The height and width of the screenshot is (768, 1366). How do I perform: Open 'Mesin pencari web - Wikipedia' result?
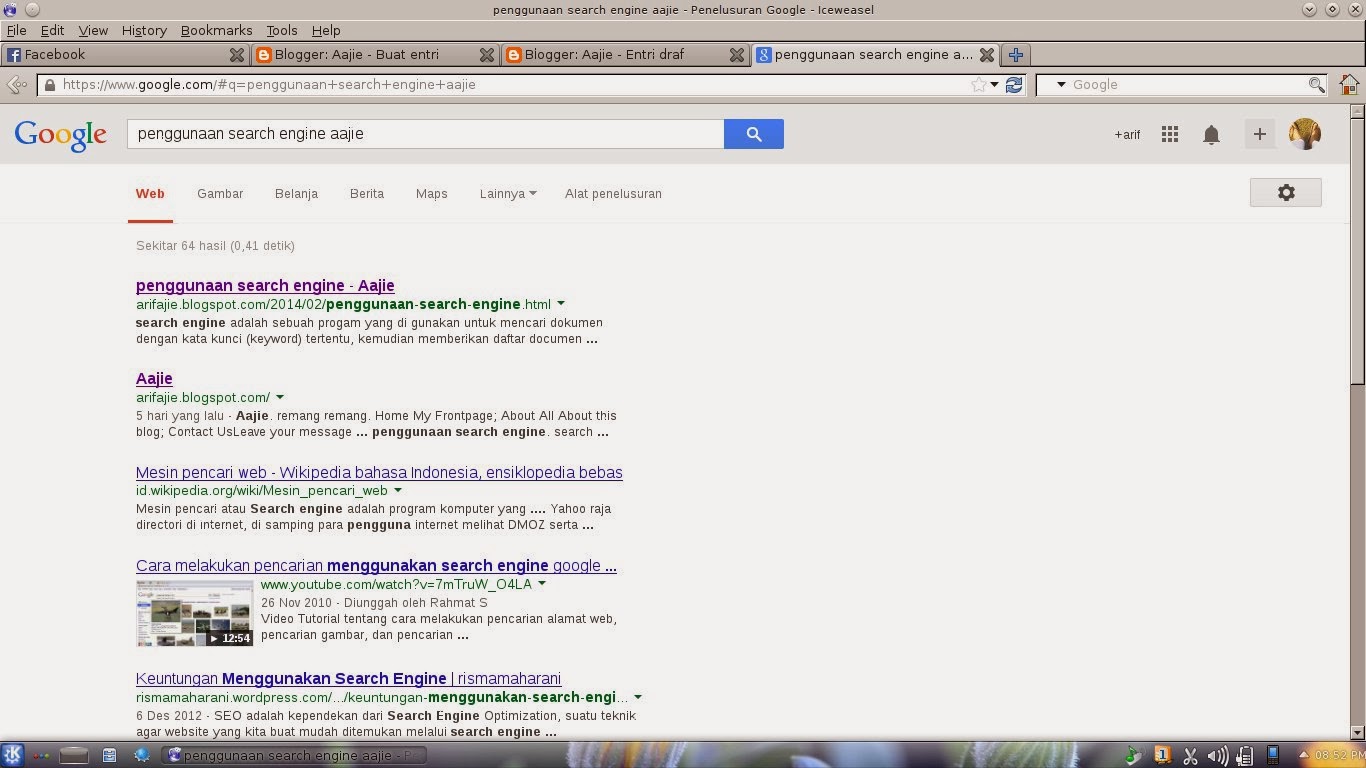pos(379,472)
